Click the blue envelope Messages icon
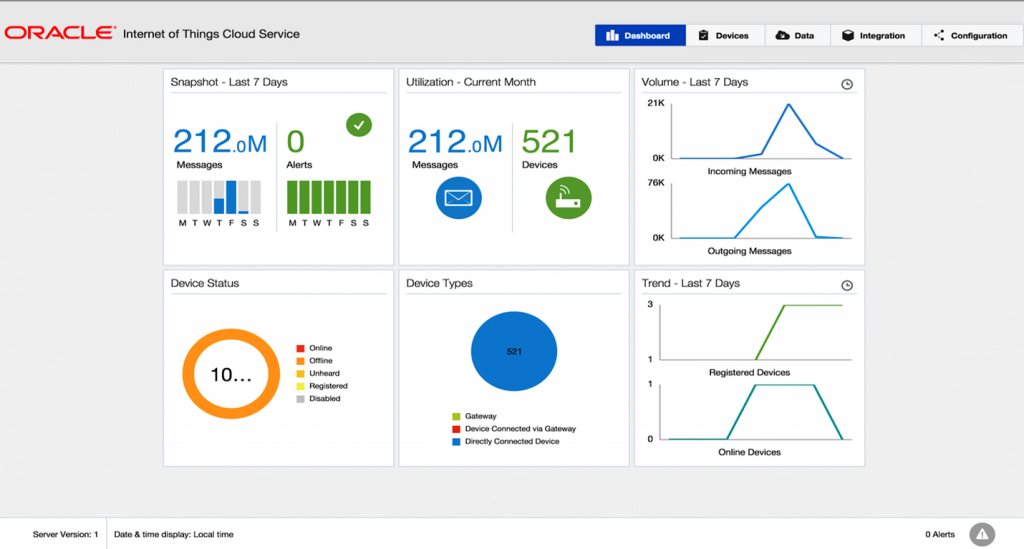Image resolution: width=1024 pixels, height=549 pixels. pyautogui.click(x=458, y=198)
